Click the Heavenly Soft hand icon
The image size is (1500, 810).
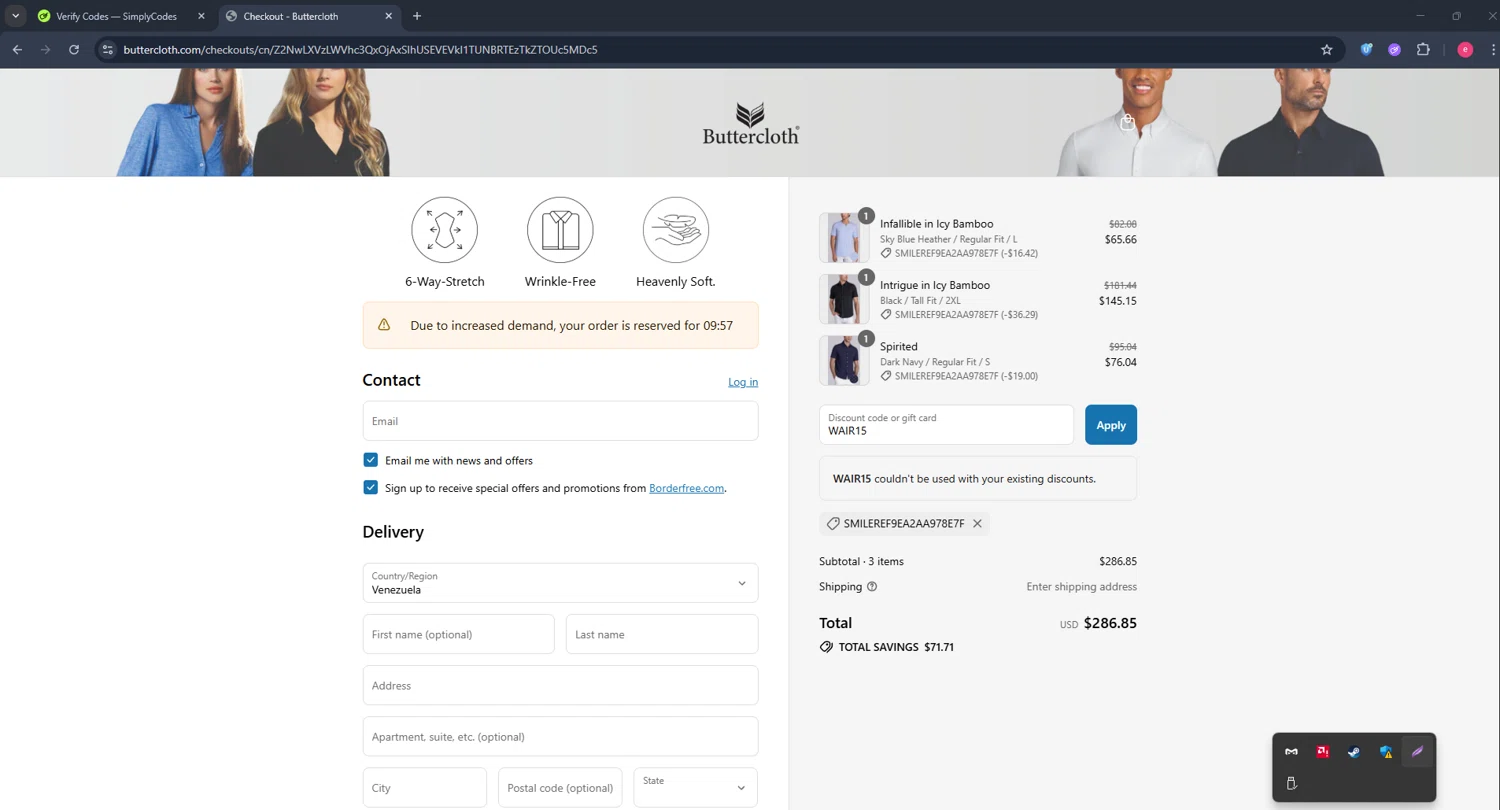click(x=676, y=230)
